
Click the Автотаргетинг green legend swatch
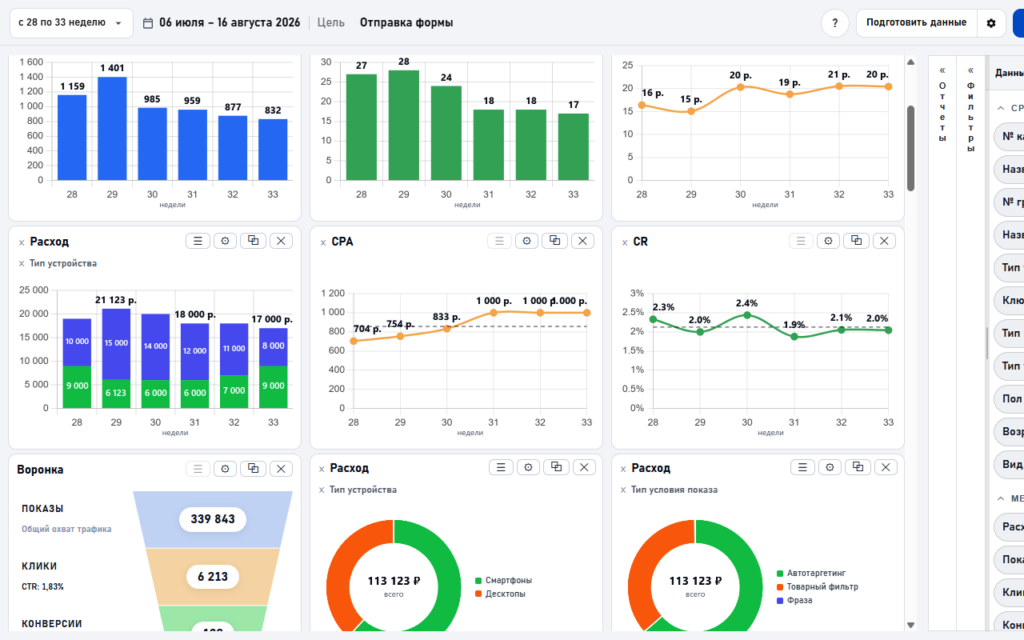(780, 573)
